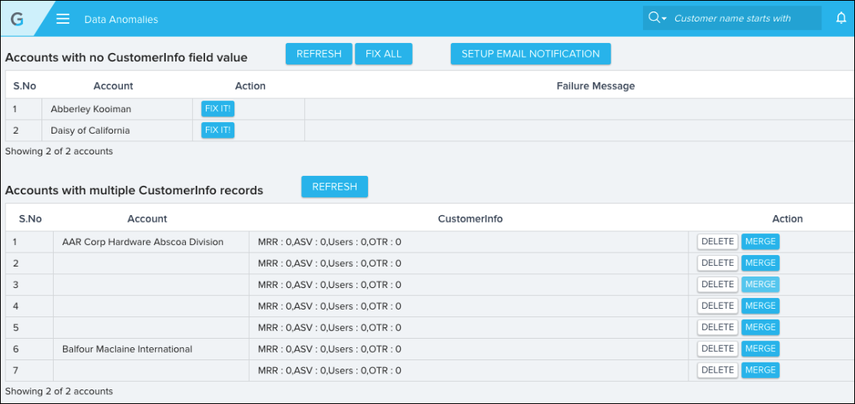Delete CustomerInfo record in row 1
Image resolution: width=855 pixels, height=404 pixels.
(x=718, y=242)
